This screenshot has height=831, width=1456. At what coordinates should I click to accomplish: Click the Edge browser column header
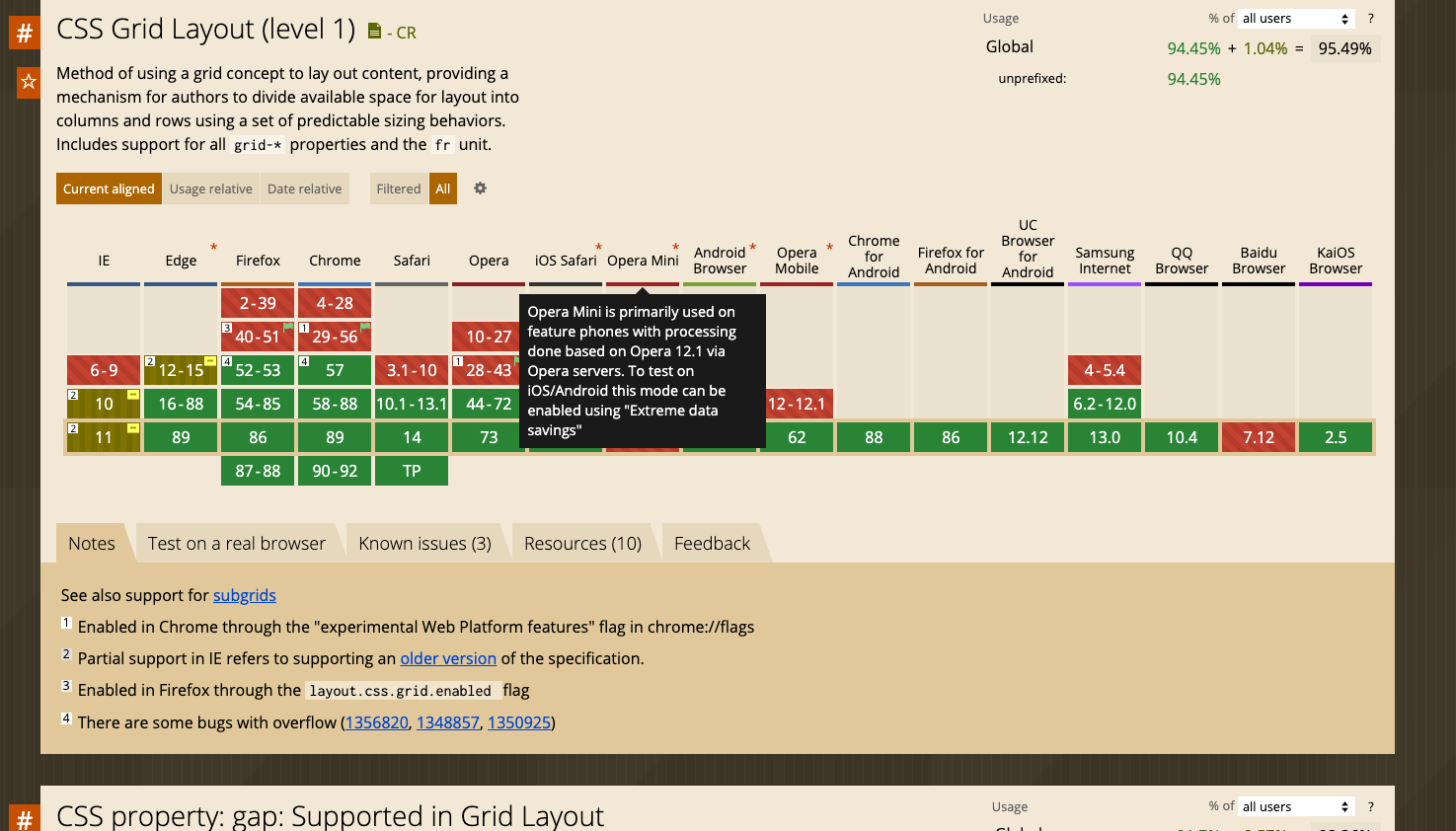point(181,261)
